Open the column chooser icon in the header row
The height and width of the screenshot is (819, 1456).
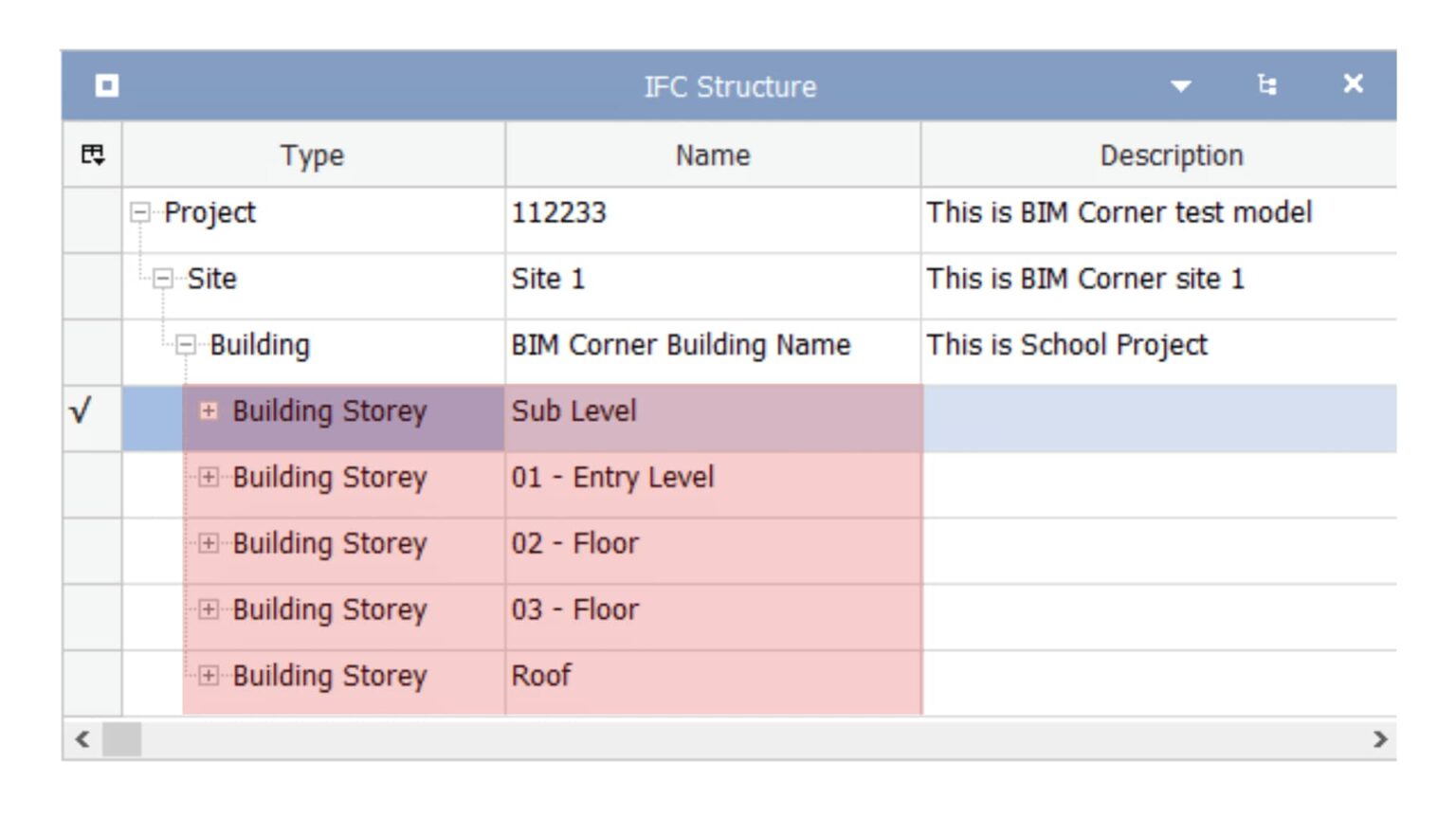tap(91, 155)
